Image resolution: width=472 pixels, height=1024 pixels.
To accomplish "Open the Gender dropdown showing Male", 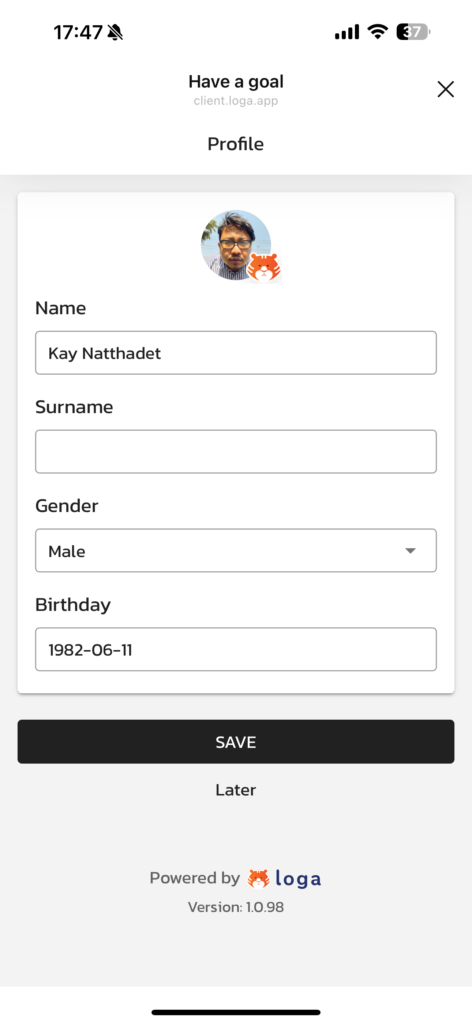I will pos(236,551).
